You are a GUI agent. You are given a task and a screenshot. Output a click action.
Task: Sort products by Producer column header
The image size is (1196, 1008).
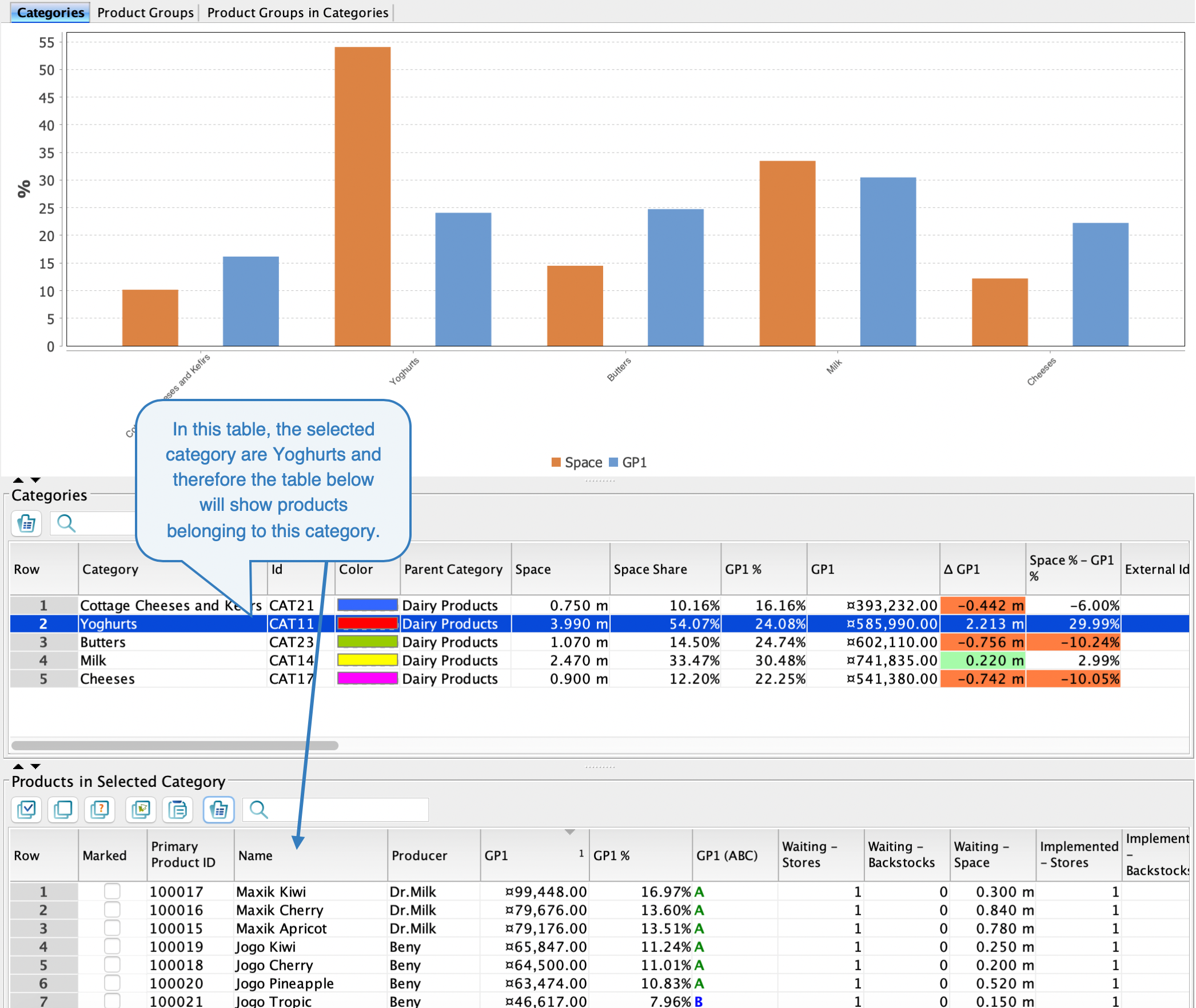pyautogui.click(x=433, y=855)
